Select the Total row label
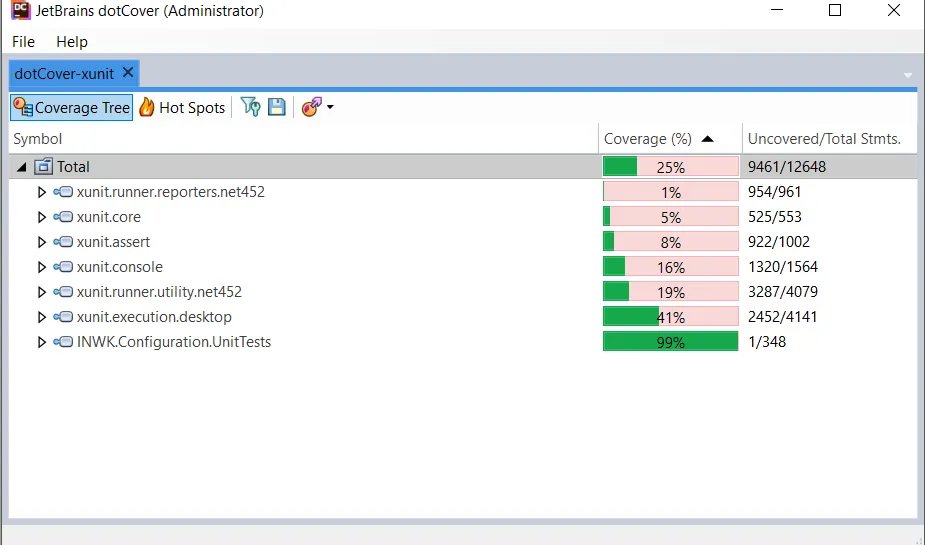Viewport: 925px width, 545px height. [x=73, y=167]
